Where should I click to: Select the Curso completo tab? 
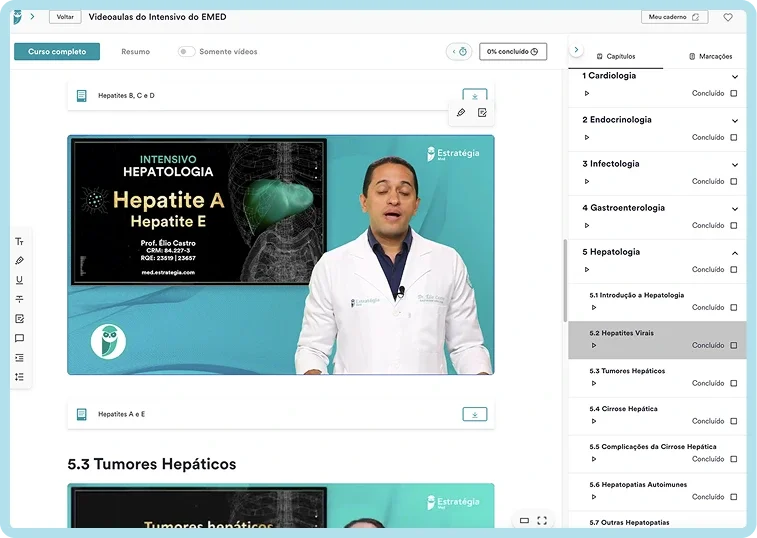click(57, 52)
